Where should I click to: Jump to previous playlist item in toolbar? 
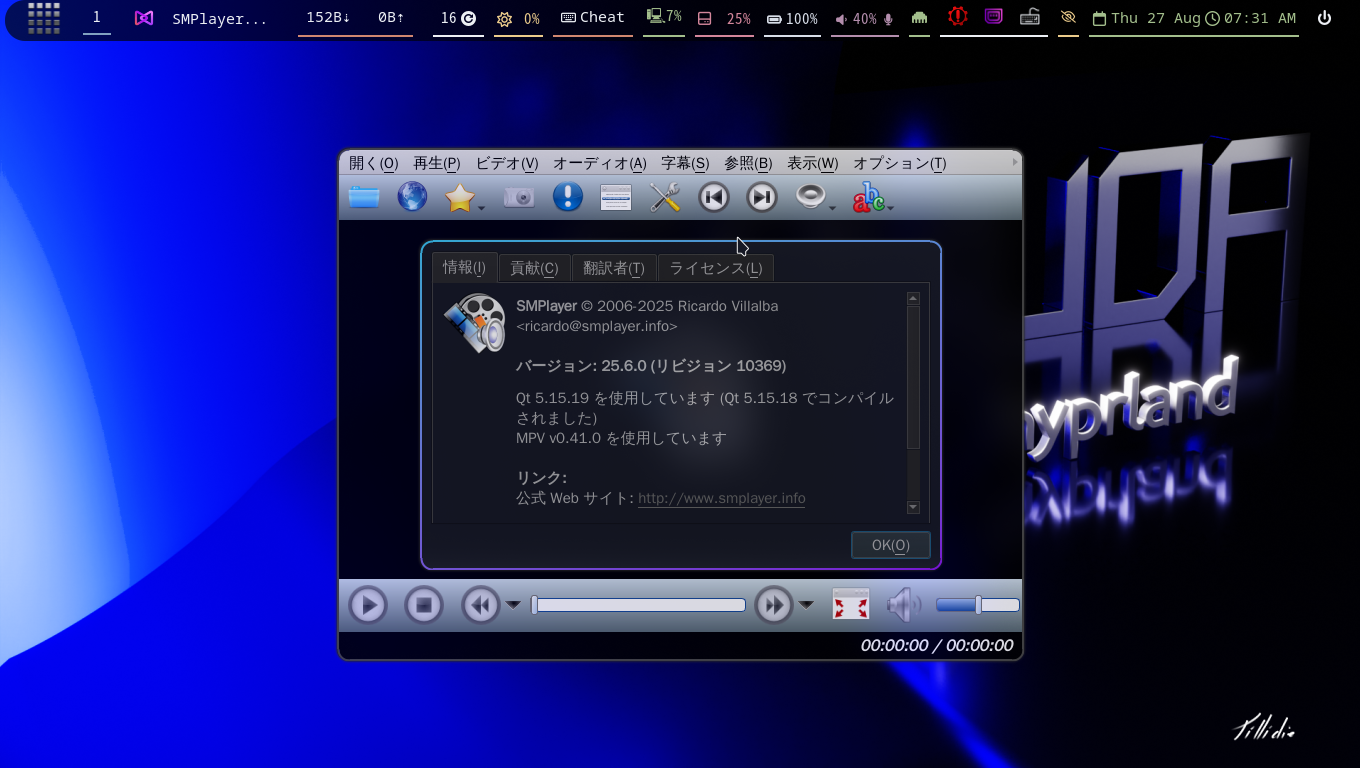click(713, 197)
